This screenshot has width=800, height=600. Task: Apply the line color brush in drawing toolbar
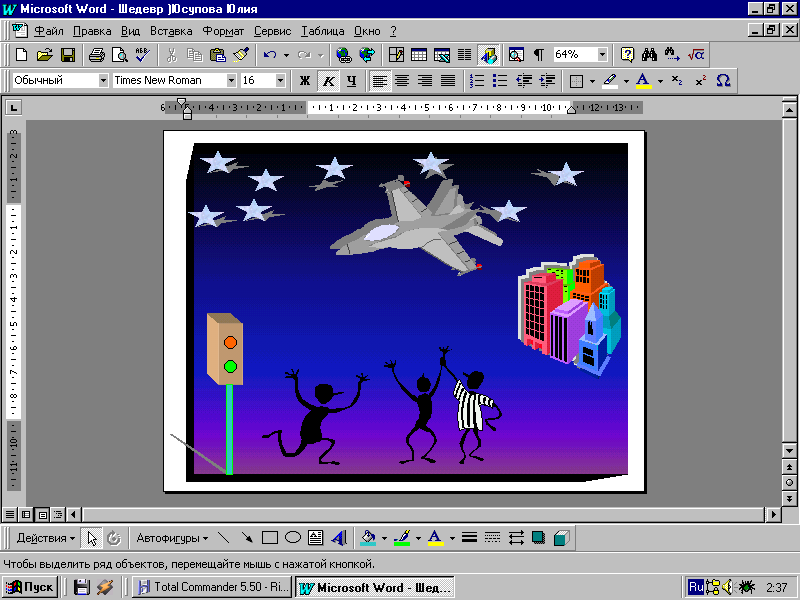(x=402, y=538)
